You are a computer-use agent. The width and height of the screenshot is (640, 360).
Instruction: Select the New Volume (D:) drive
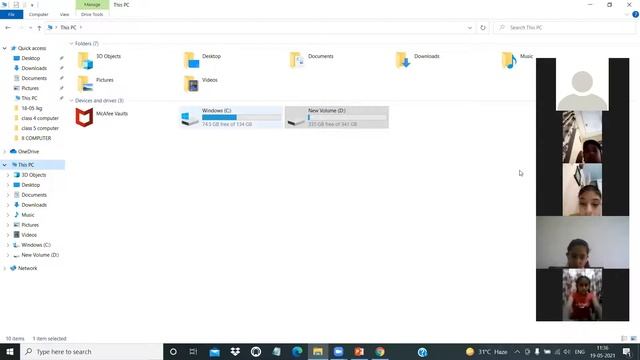pos(337,117)
